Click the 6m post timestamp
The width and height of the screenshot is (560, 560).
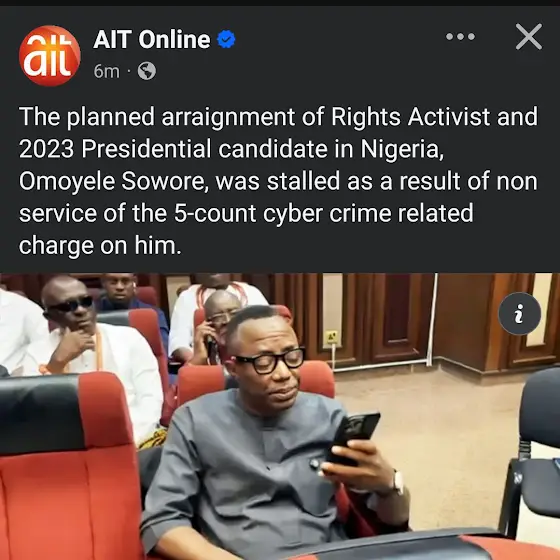[106, 71]
